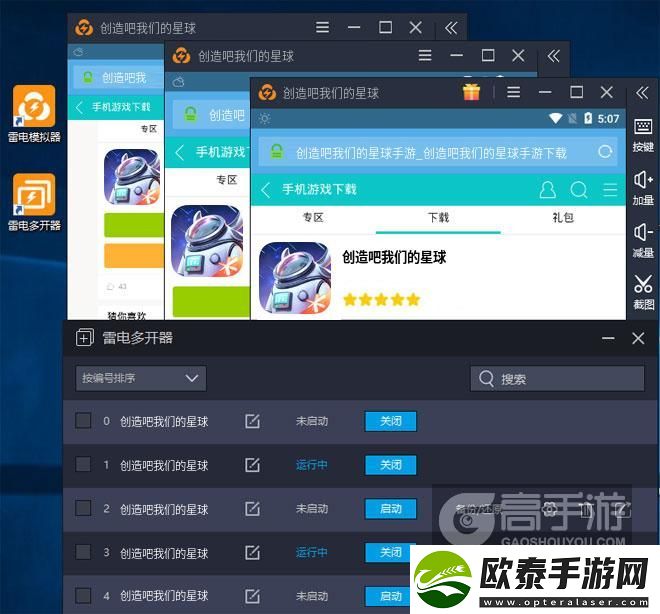Rename instance 0 with its edit icon

252,421
